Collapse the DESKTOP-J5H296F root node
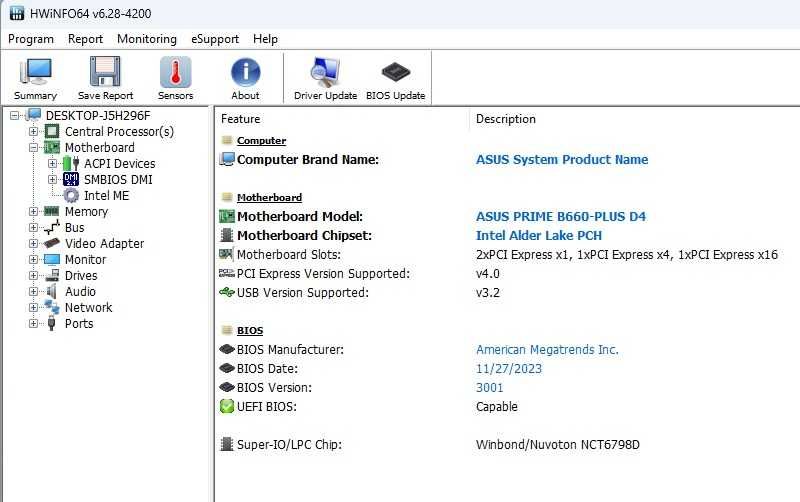 14,116
